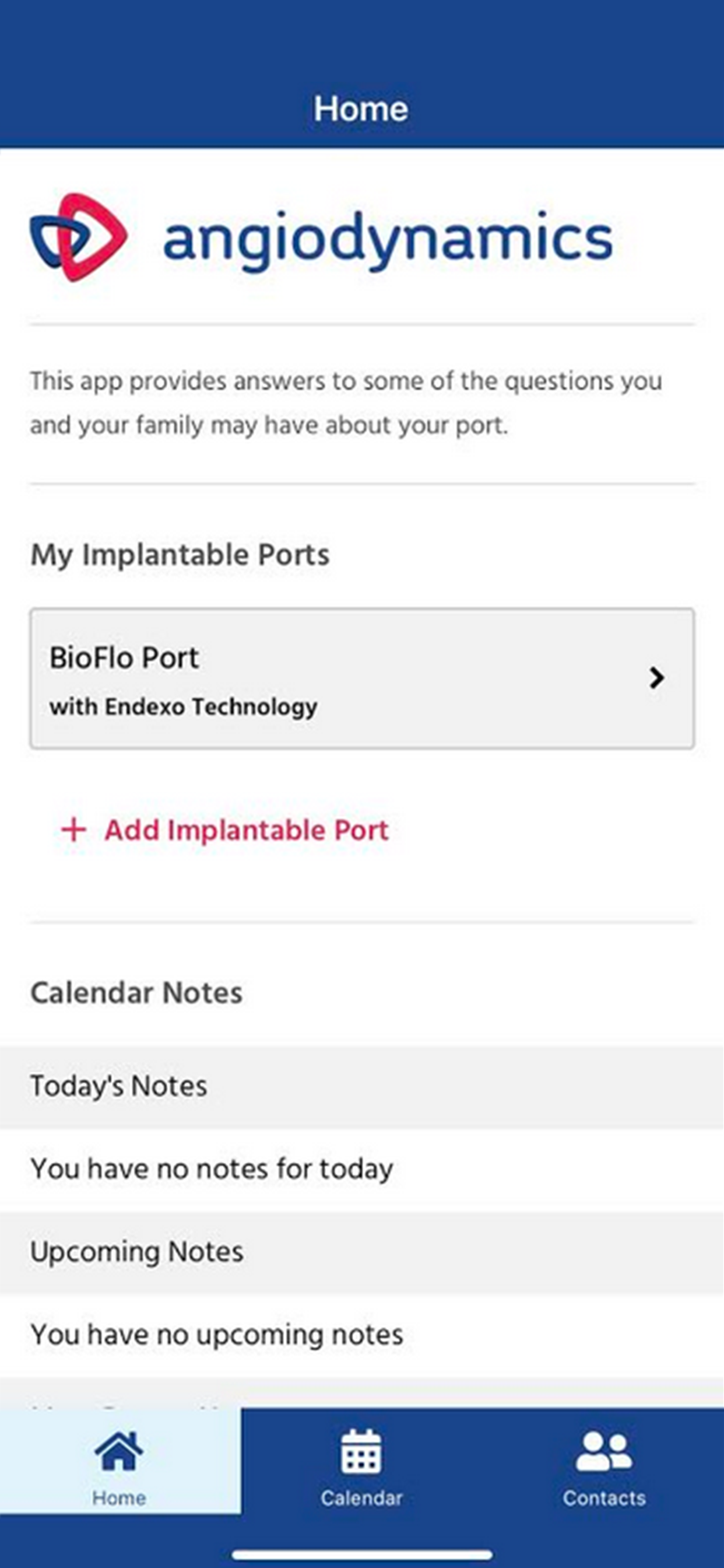Tap the Home house icon

(x=119, y=1452)
